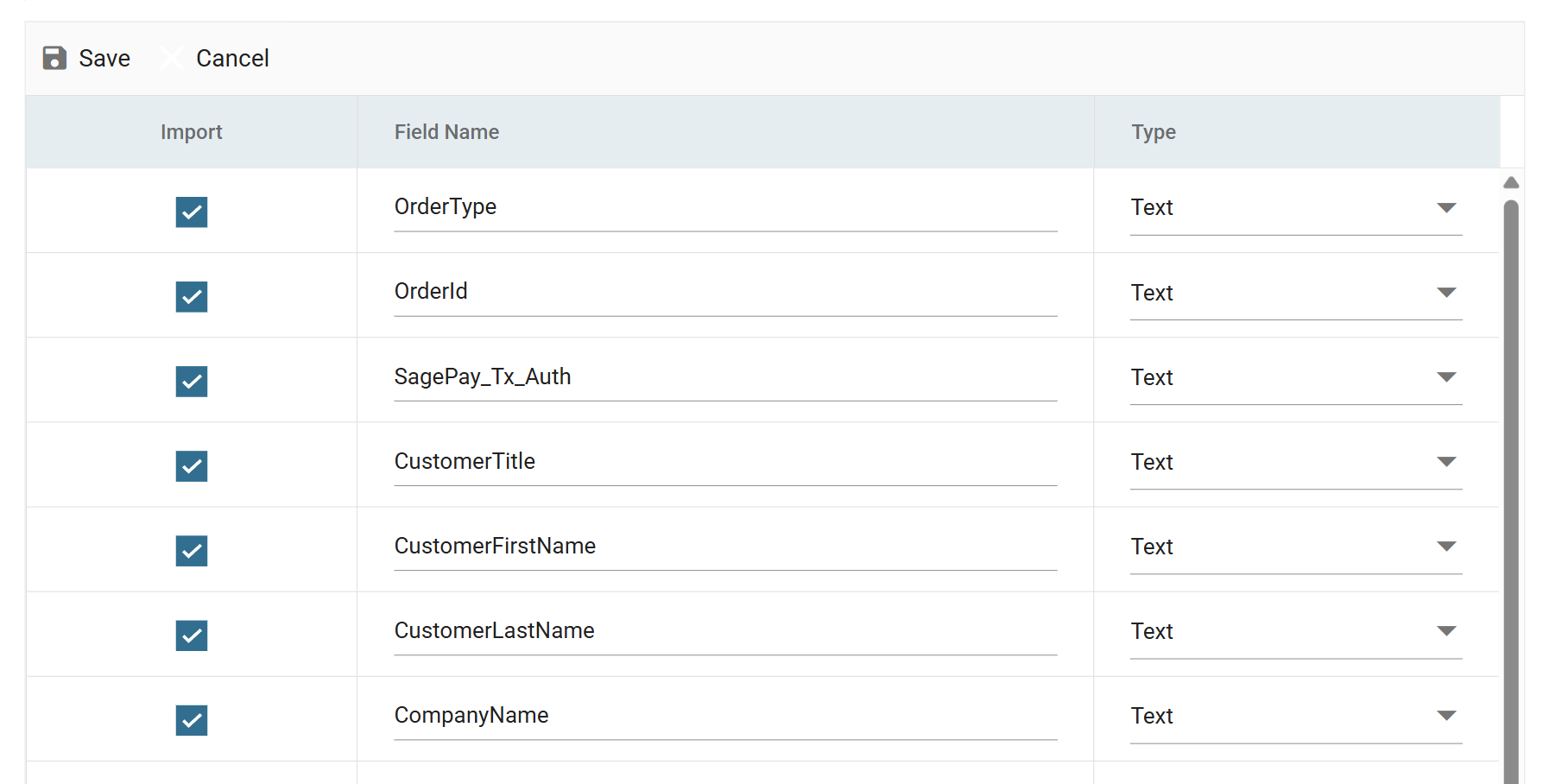This screenshot has width=1549, height=784.
Task: Deselect import checkbox for CustomerLastName
Action: tap(192, 635)
